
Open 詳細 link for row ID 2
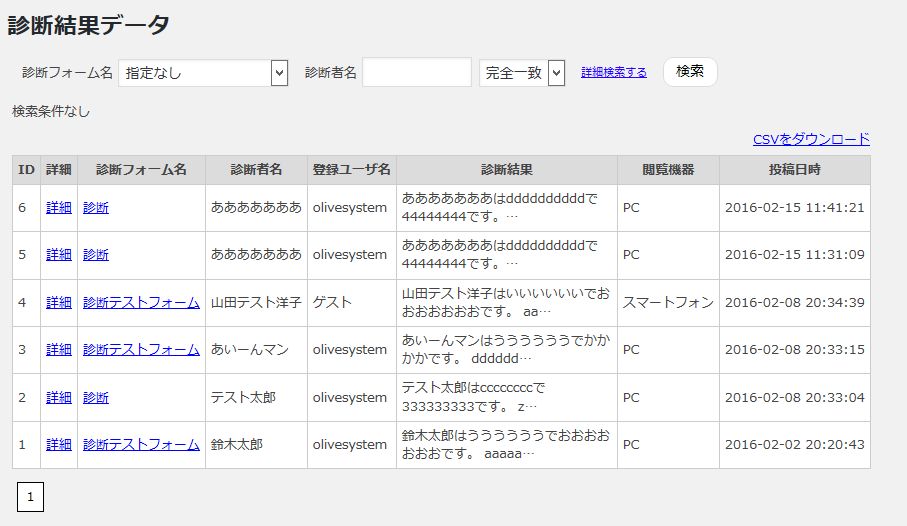(59, 397)
